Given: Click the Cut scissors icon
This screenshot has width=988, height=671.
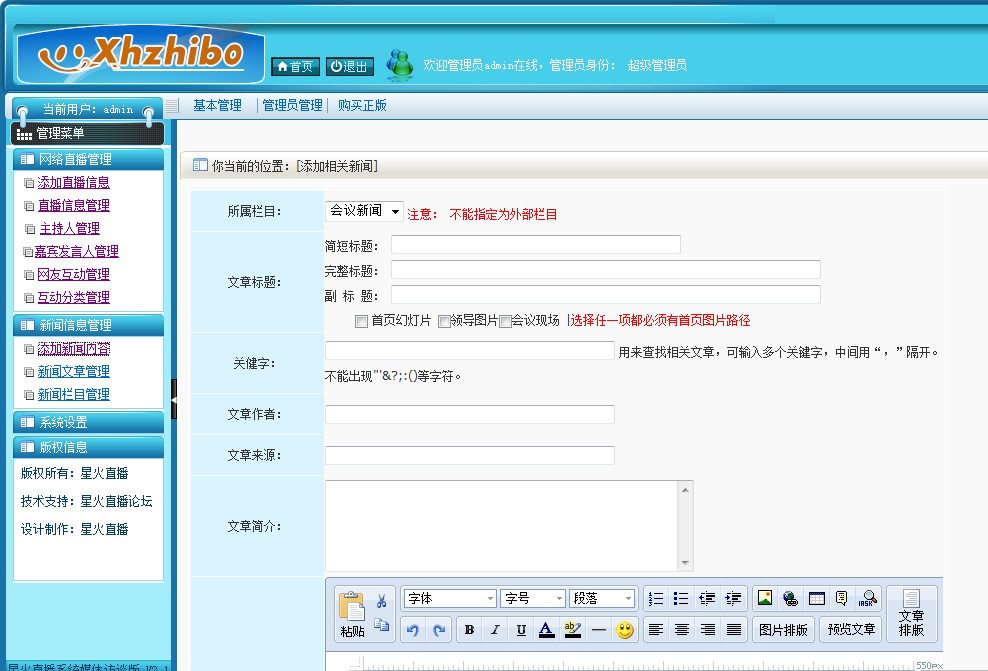Looking at the screenshot, I should pos(382,601).
